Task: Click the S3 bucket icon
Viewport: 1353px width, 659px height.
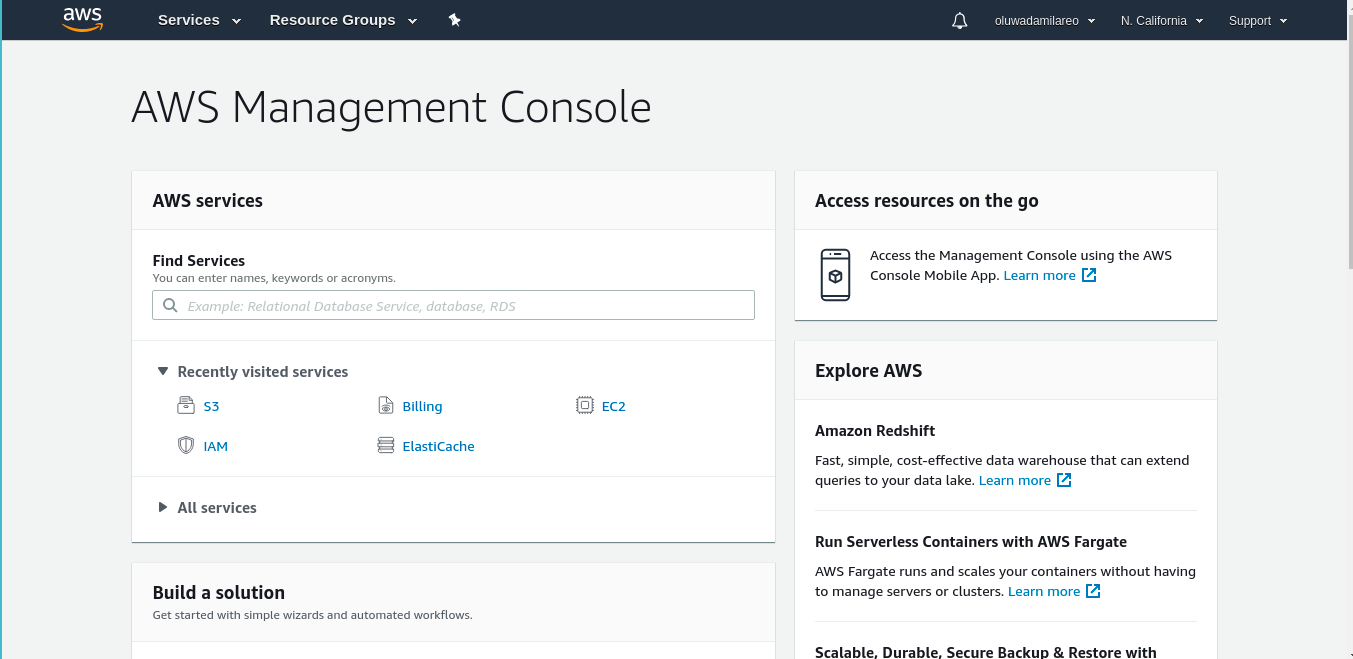Action: (x=186, y=405)
